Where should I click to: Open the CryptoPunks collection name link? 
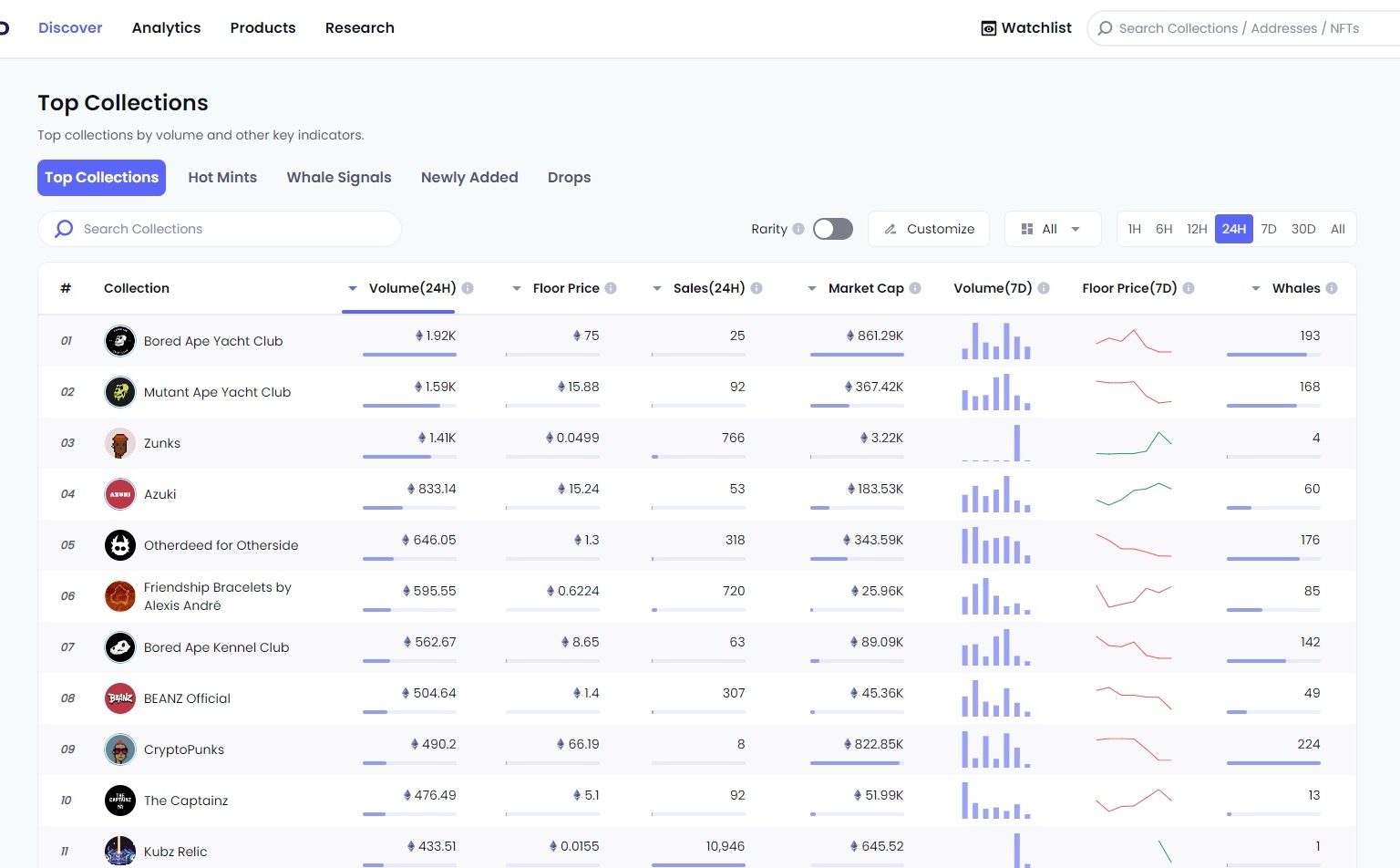tap(184, 749)
